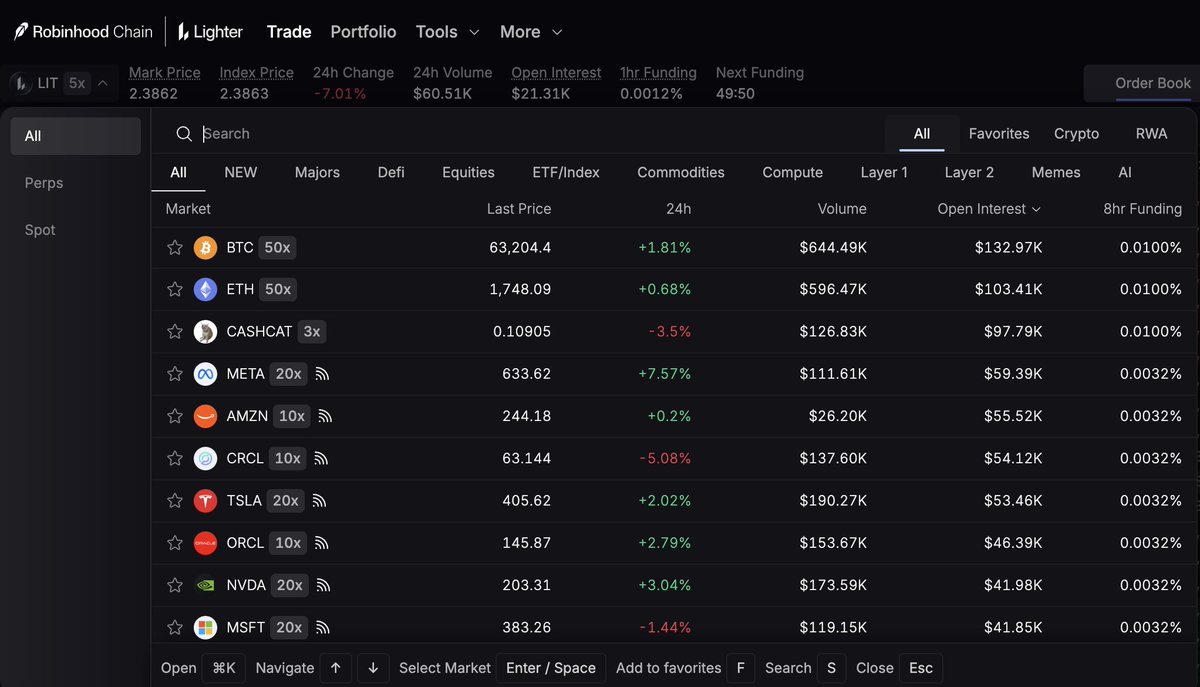Image resolution: width=1200 pixels, height=687 pixels.
Task: Click the feed icon next to META
Action: (x=322, y=374)
